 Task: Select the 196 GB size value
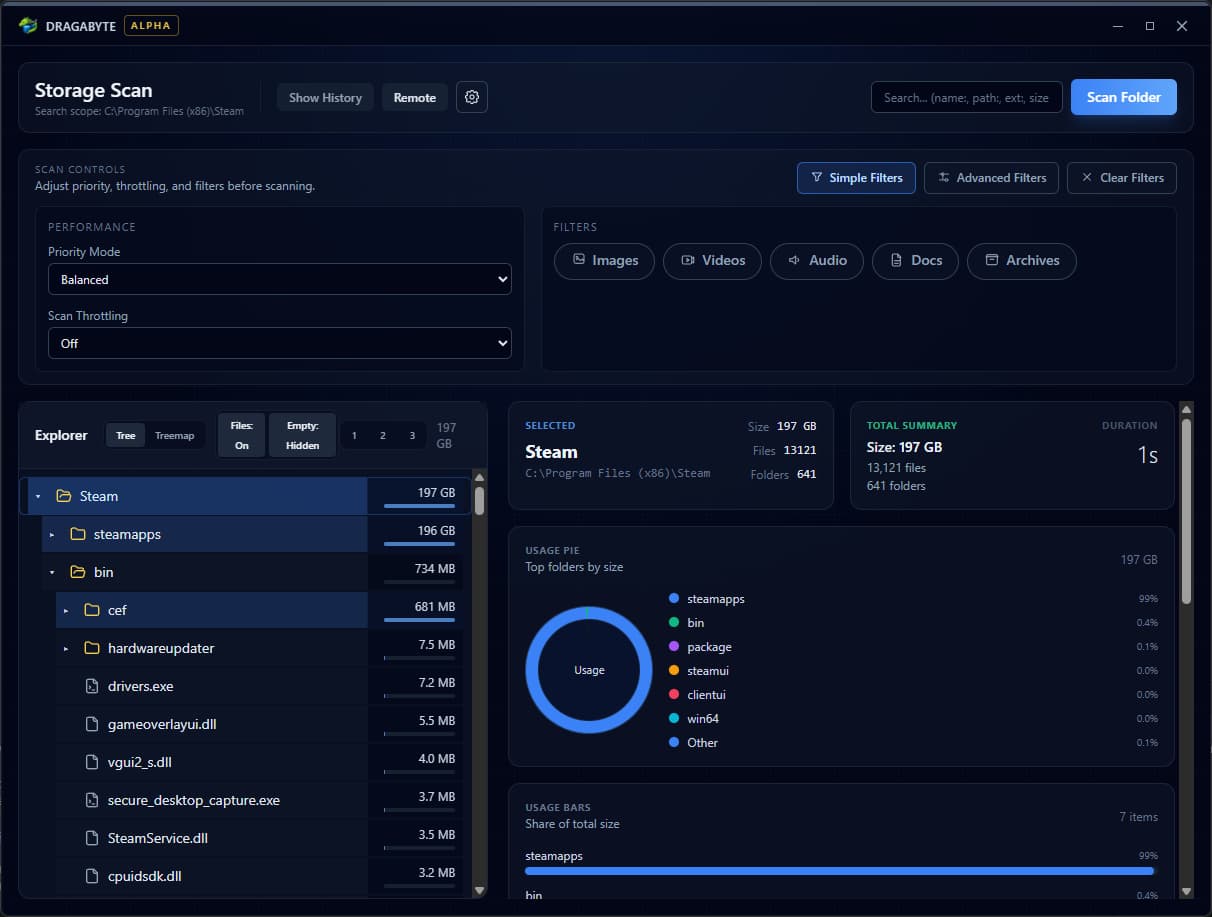436,531
